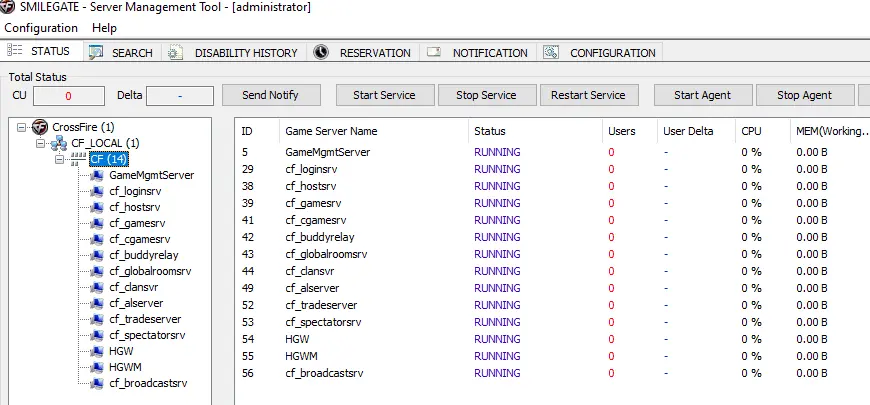Viewport: 870px width, 405px height.
Task: Select GameMgmtServer row in the server list
Action: (552, 152)
